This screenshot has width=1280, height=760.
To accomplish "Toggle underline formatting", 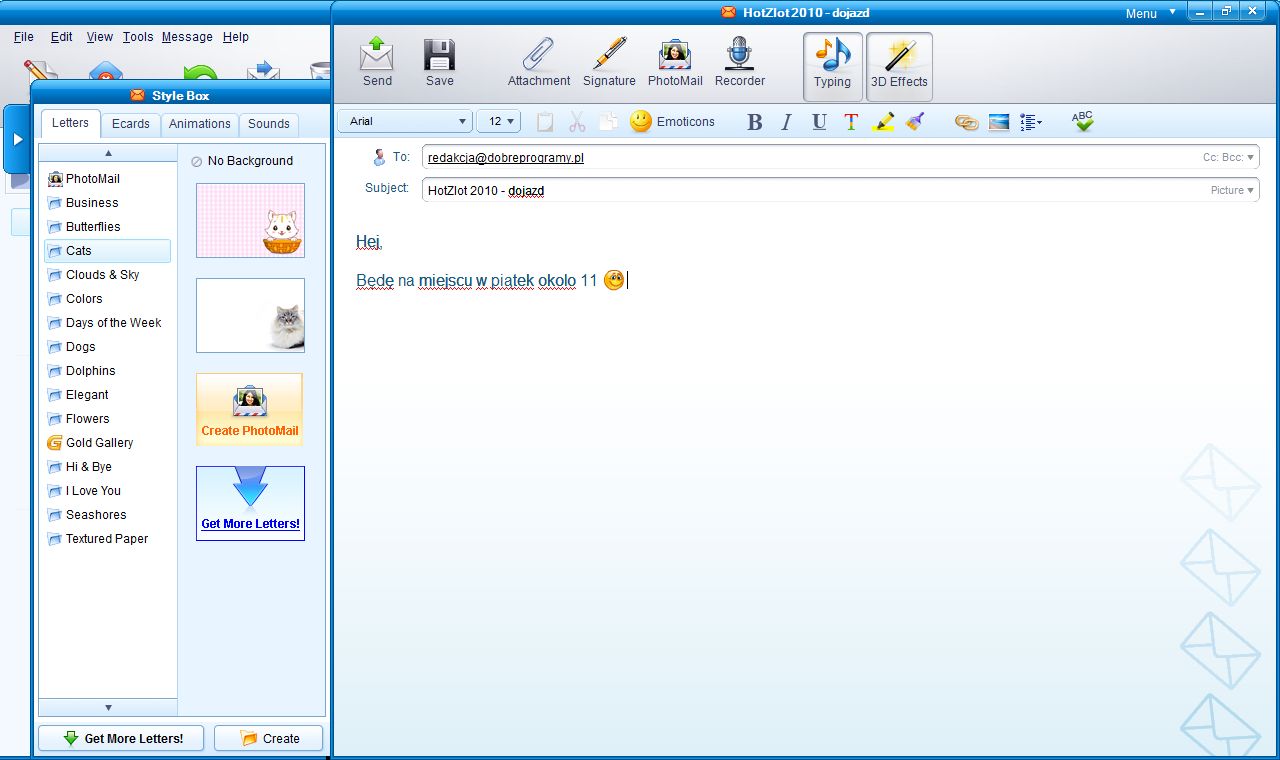I will (819, 122).
